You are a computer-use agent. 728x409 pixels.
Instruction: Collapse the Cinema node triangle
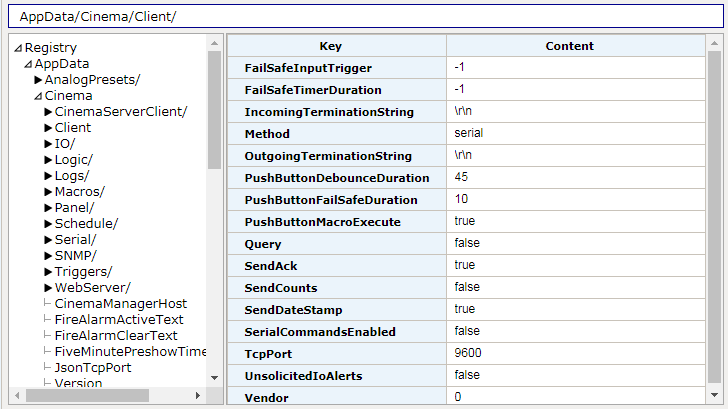(x=38, y=96)
